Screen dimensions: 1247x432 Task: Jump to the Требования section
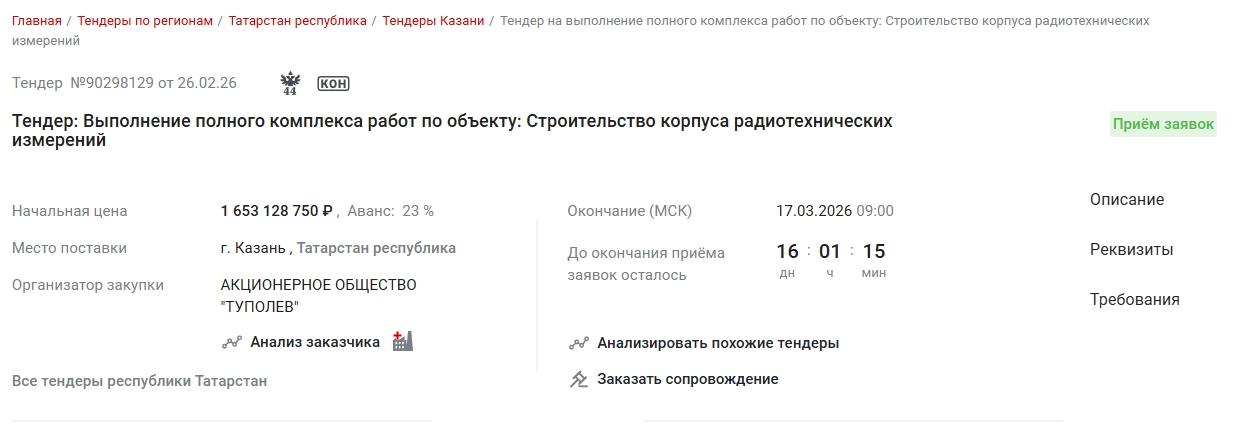1135,300
